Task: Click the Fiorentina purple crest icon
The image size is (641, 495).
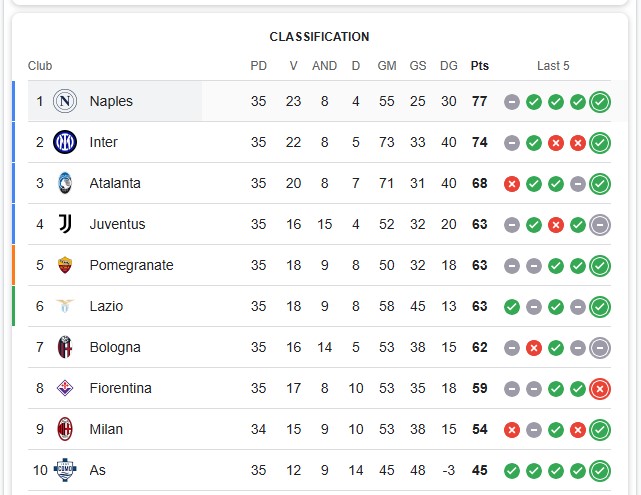Action: coord(65,388)
